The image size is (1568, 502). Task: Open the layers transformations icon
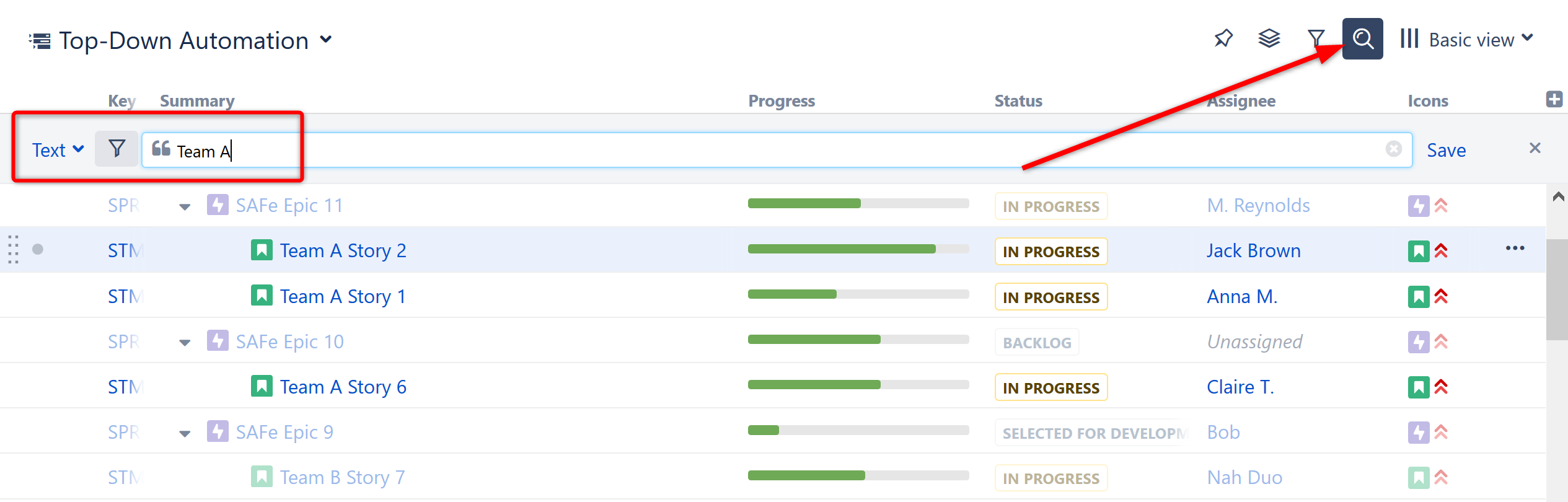click(1269, 38)
